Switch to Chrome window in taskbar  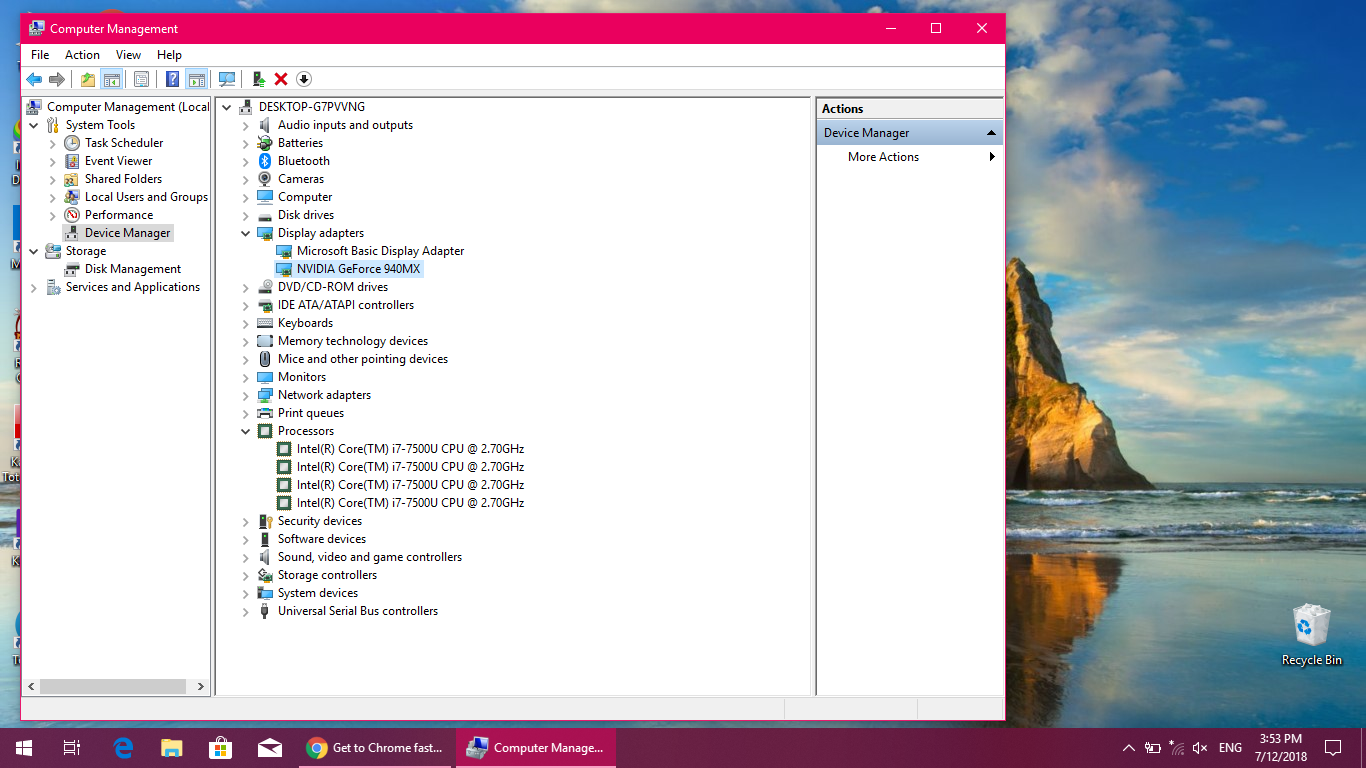tap(374, 748)
